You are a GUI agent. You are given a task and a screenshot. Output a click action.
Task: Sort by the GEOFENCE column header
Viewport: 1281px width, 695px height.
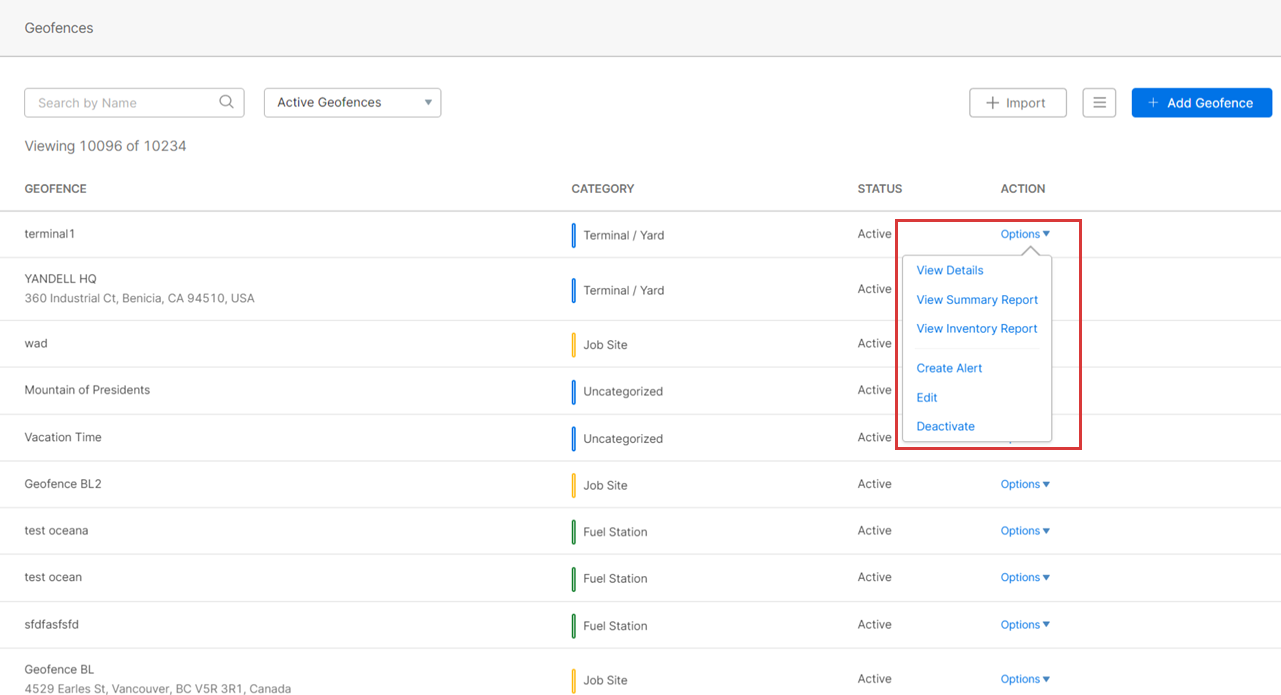(56, 189)
